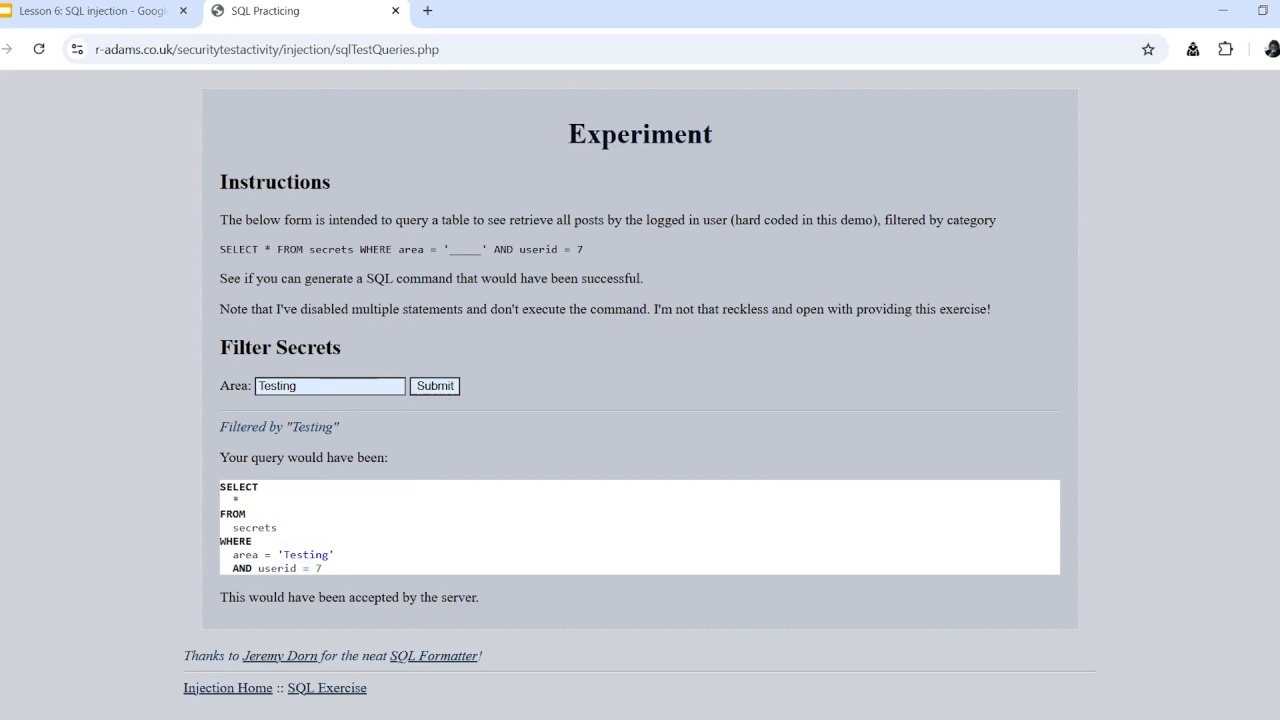Screen dimensions: 1280x720
Task: Click the 'Your query would have been:' text
Action: (304, 457)
